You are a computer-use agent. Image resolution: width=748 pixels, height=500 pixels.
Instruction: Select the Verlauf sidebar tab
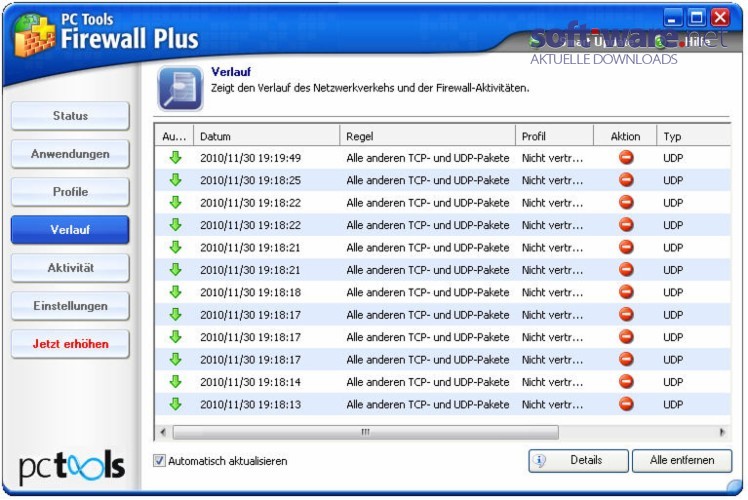[70, 229]
